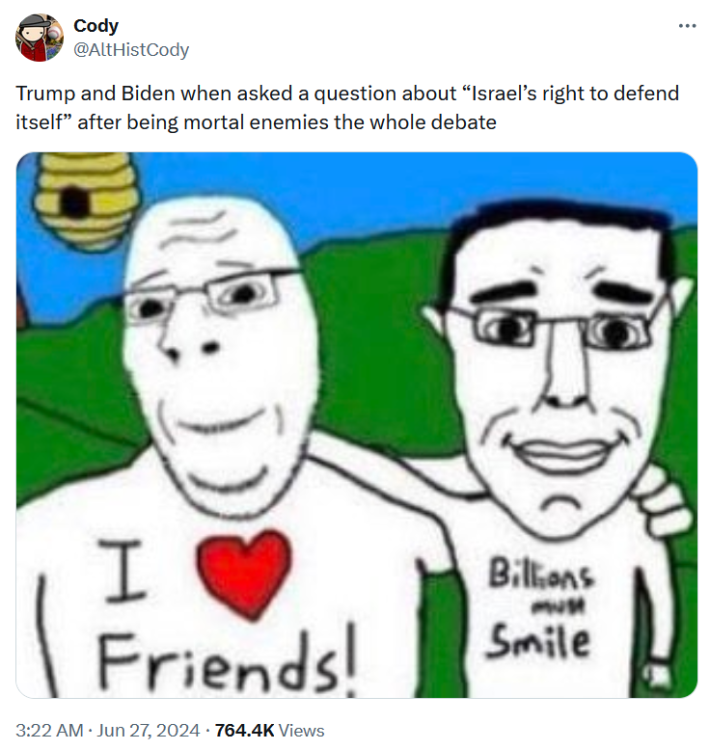The width and height of the screenshot is (710, 750).
Task: View the 764.4K Views analytics
Action: point(269,730)
